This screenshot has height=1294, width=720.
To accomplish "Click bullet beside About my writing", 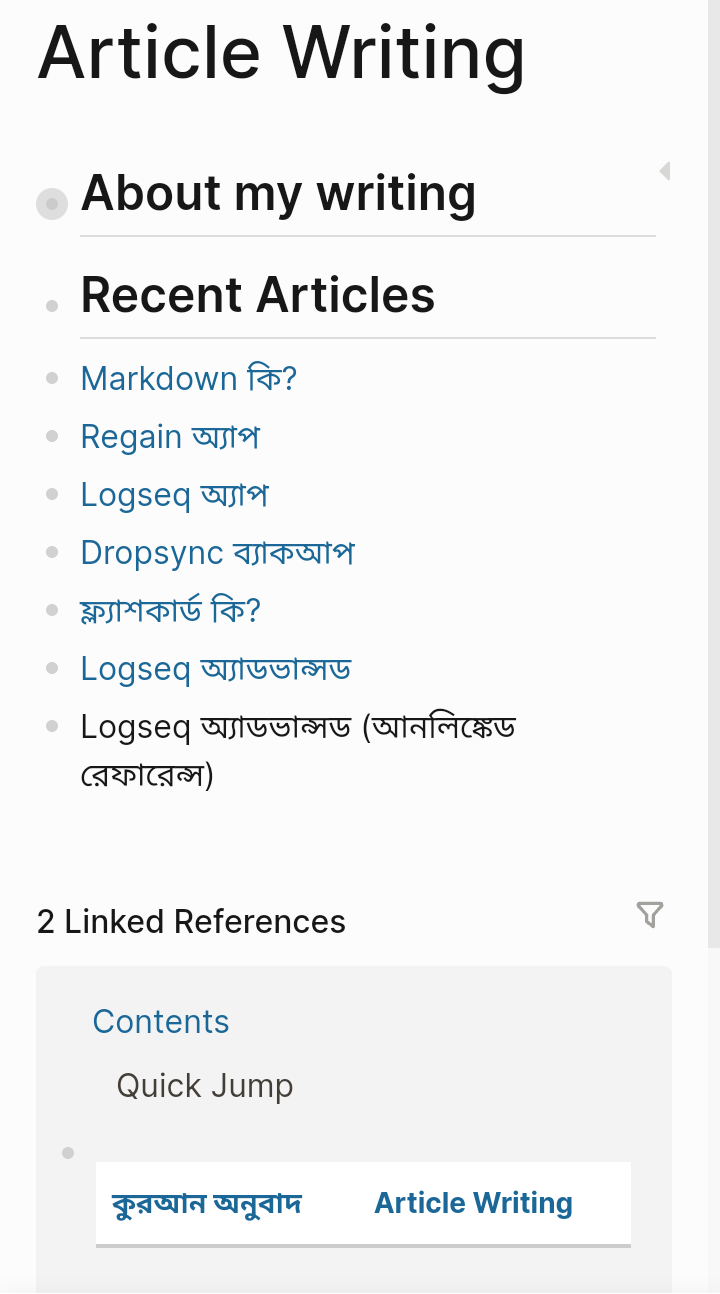I will click(x=52, y=204).
